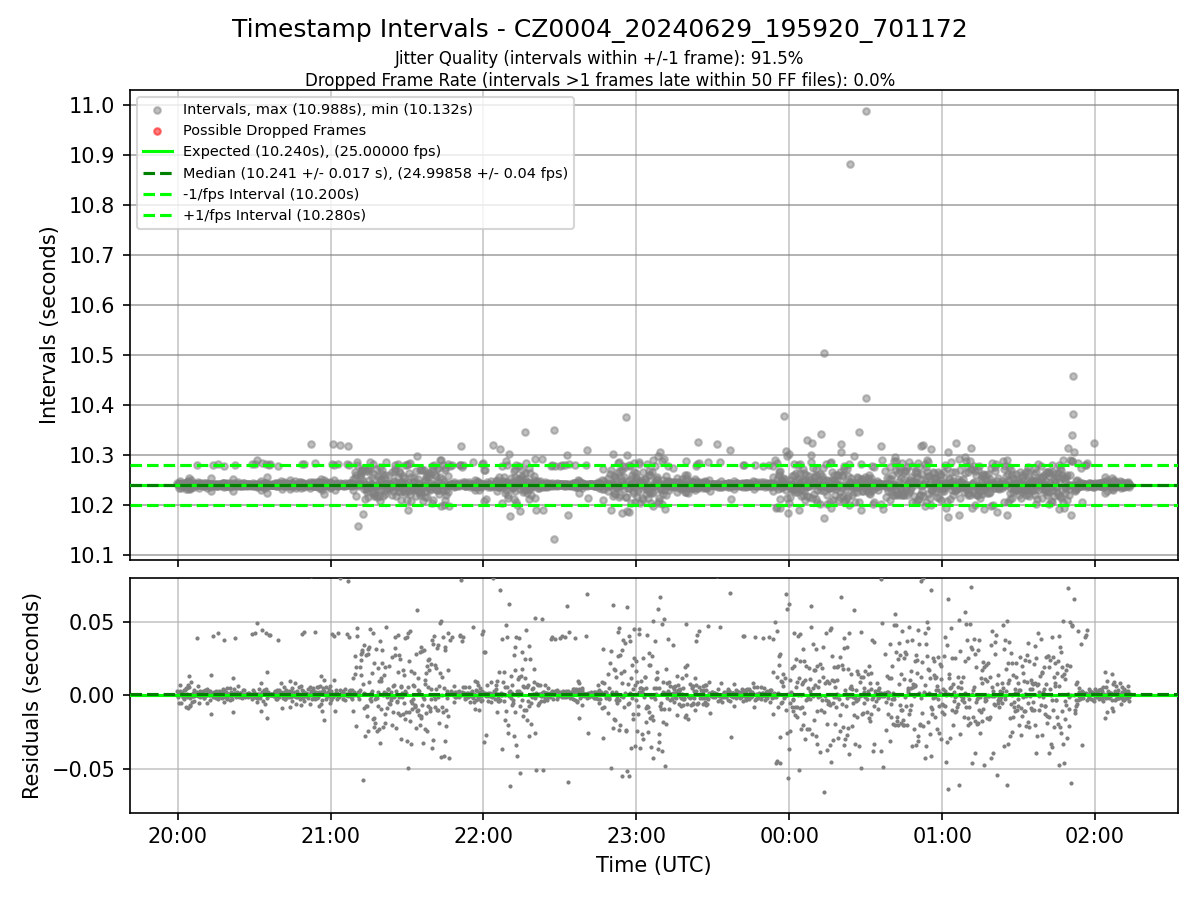
Task: Click the 'Jitter Quality' subtitle line
Action: click(599, 58)
